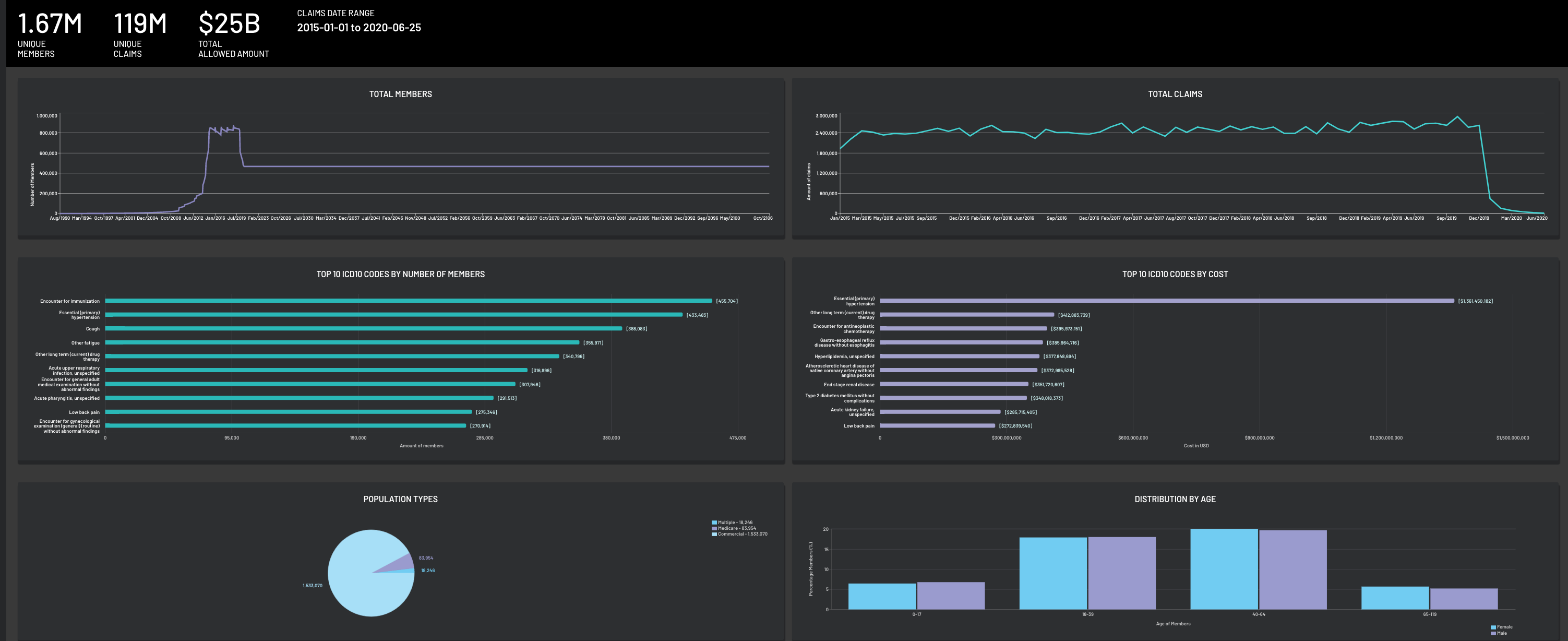
Task: Click the Medicare legend color swatch
Action: click(x=714, y=528)
